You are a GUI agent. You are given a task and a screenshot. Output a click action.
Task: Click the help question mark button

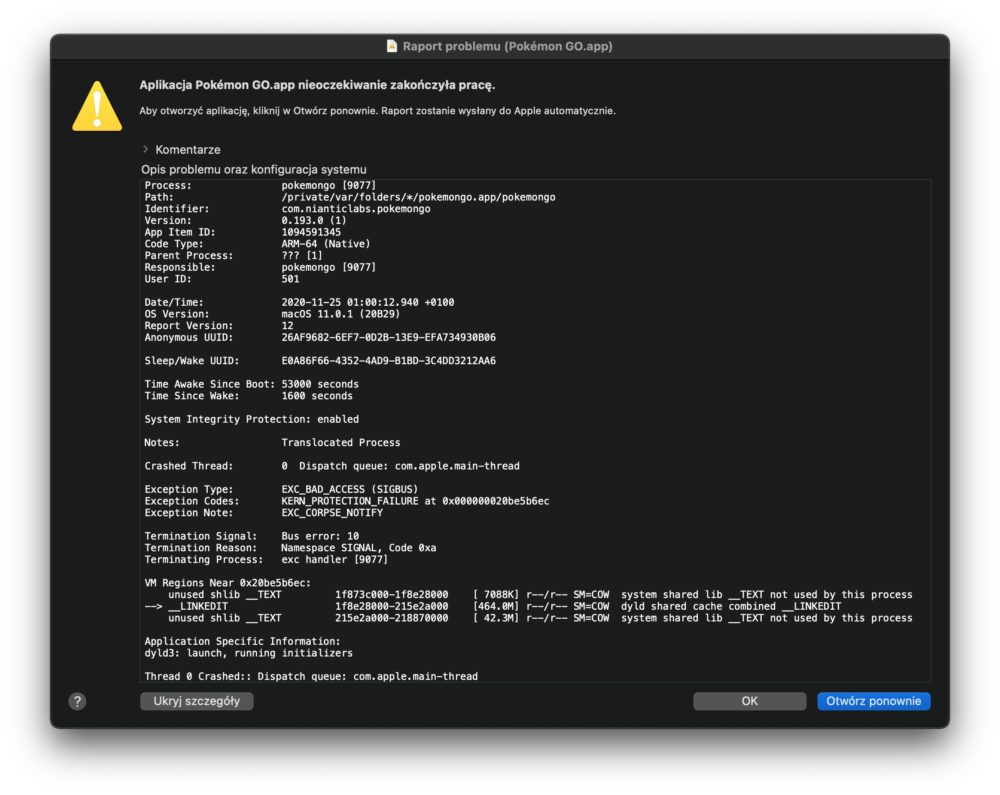pos(77,701)
